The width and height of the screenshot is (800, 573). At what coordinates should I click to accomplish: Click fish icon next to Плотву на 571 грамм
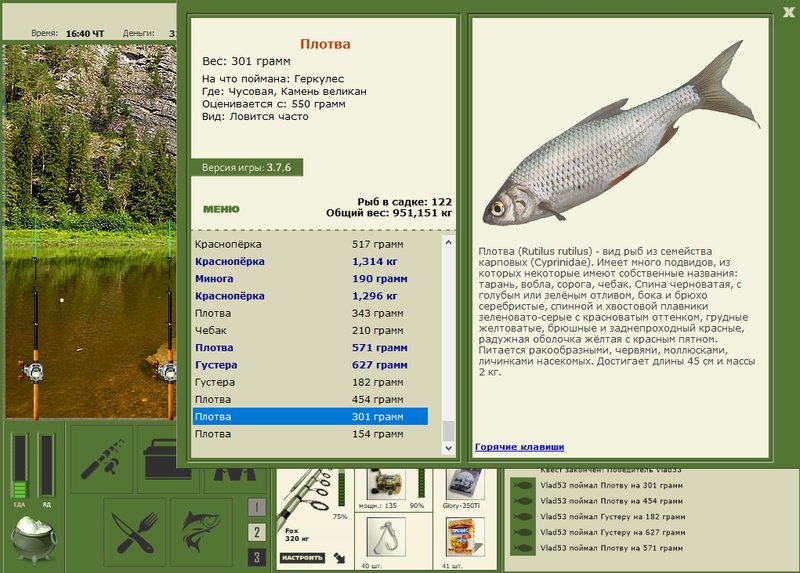click(523, 549)
